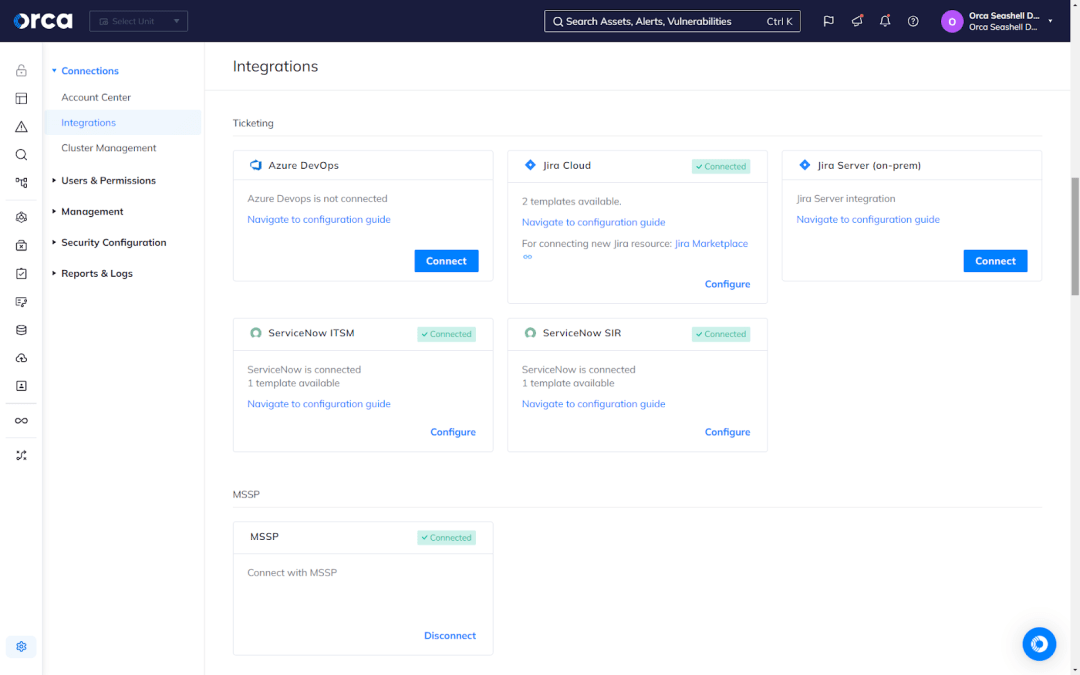Image resolution: width=1080 pixels, height=675 pixels.
Task: Open the magnifier discovery icon in sidebar
Action: [21, 155]
